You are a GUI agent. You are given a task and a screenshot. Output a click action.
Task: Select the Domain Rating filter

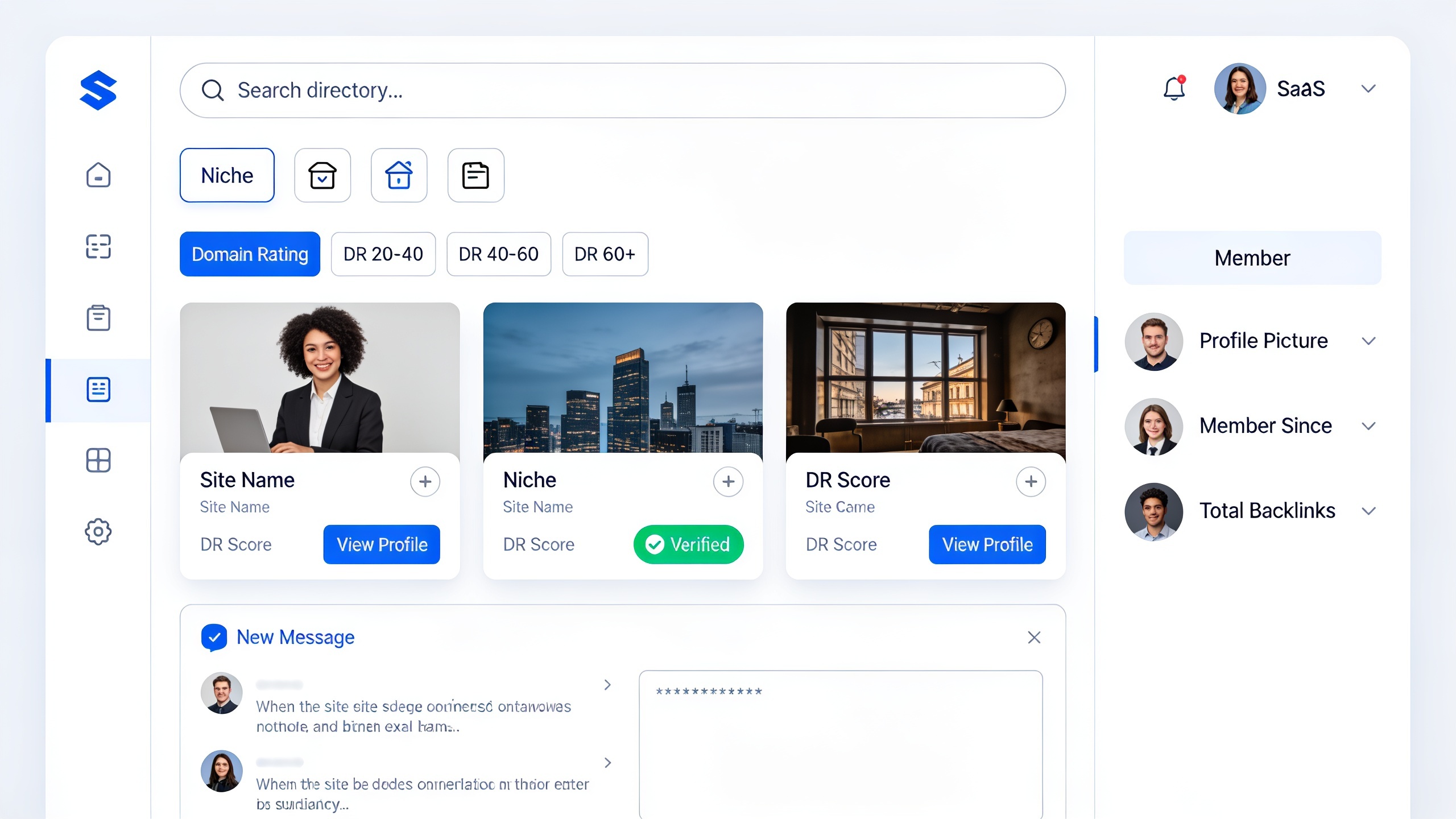250,254
